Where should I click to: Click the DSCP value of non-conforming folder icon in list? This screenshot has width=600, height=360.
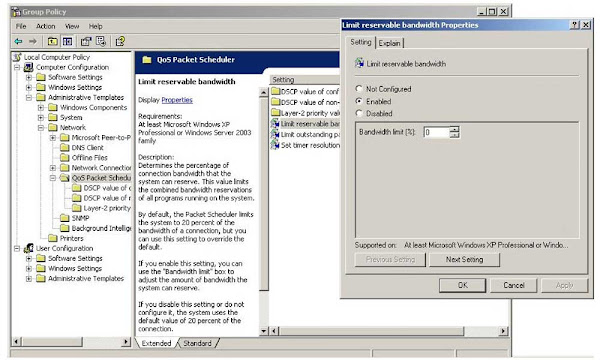point(276,102)
